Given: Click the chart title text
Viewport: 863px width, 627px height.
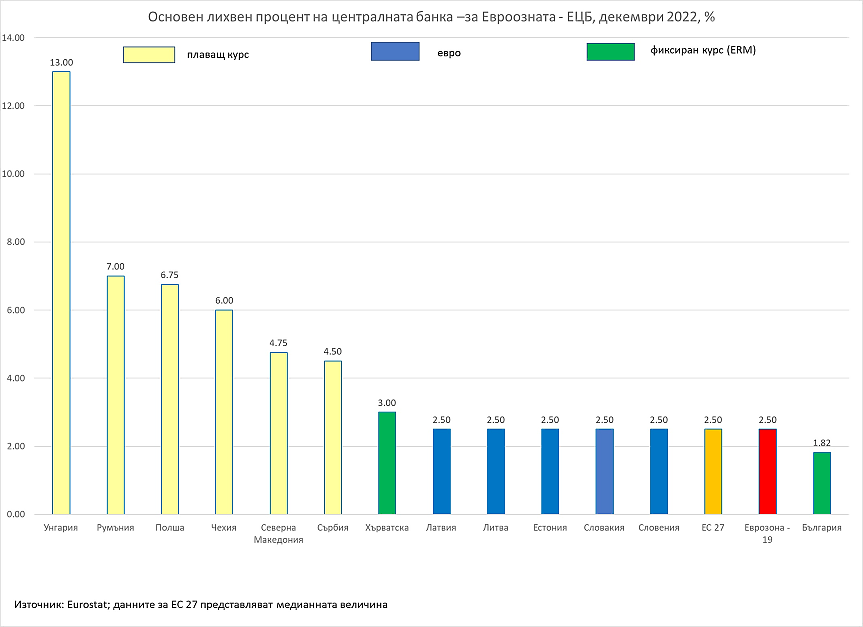Looking at the screenshot, I should (432, 17).
